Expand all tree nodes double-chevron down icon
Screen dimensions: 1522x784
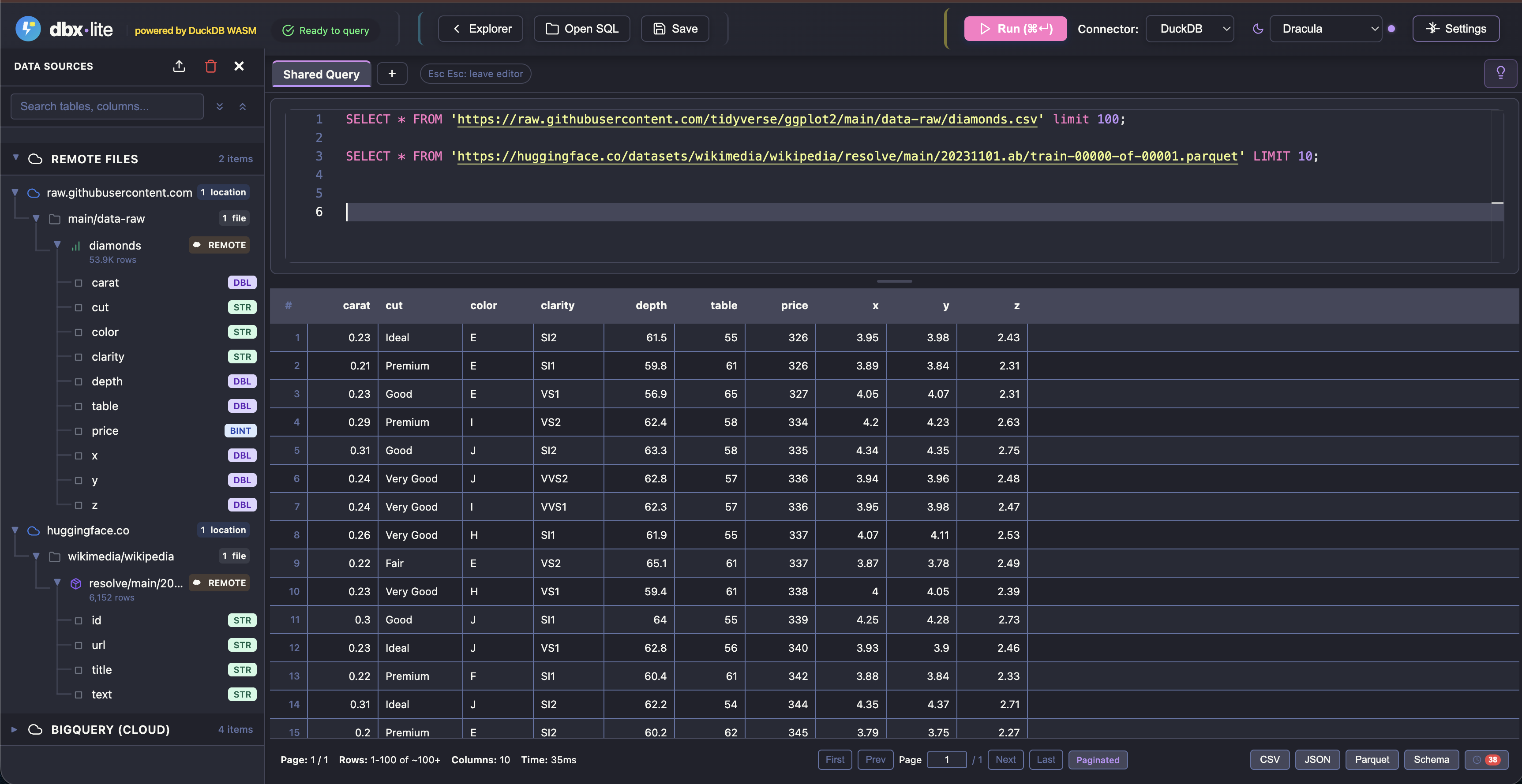tap(220, 106)
